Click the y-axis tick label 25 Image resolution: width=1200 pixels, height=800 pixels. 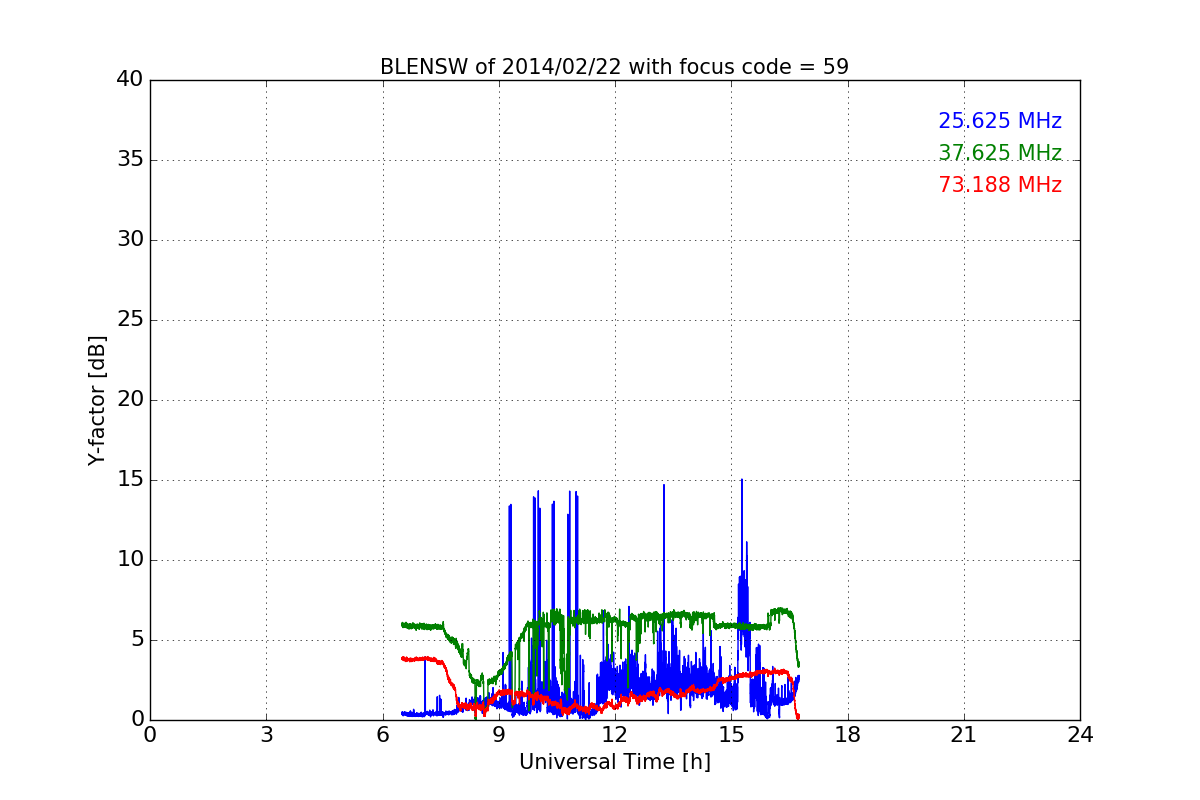tap(130, 320)
